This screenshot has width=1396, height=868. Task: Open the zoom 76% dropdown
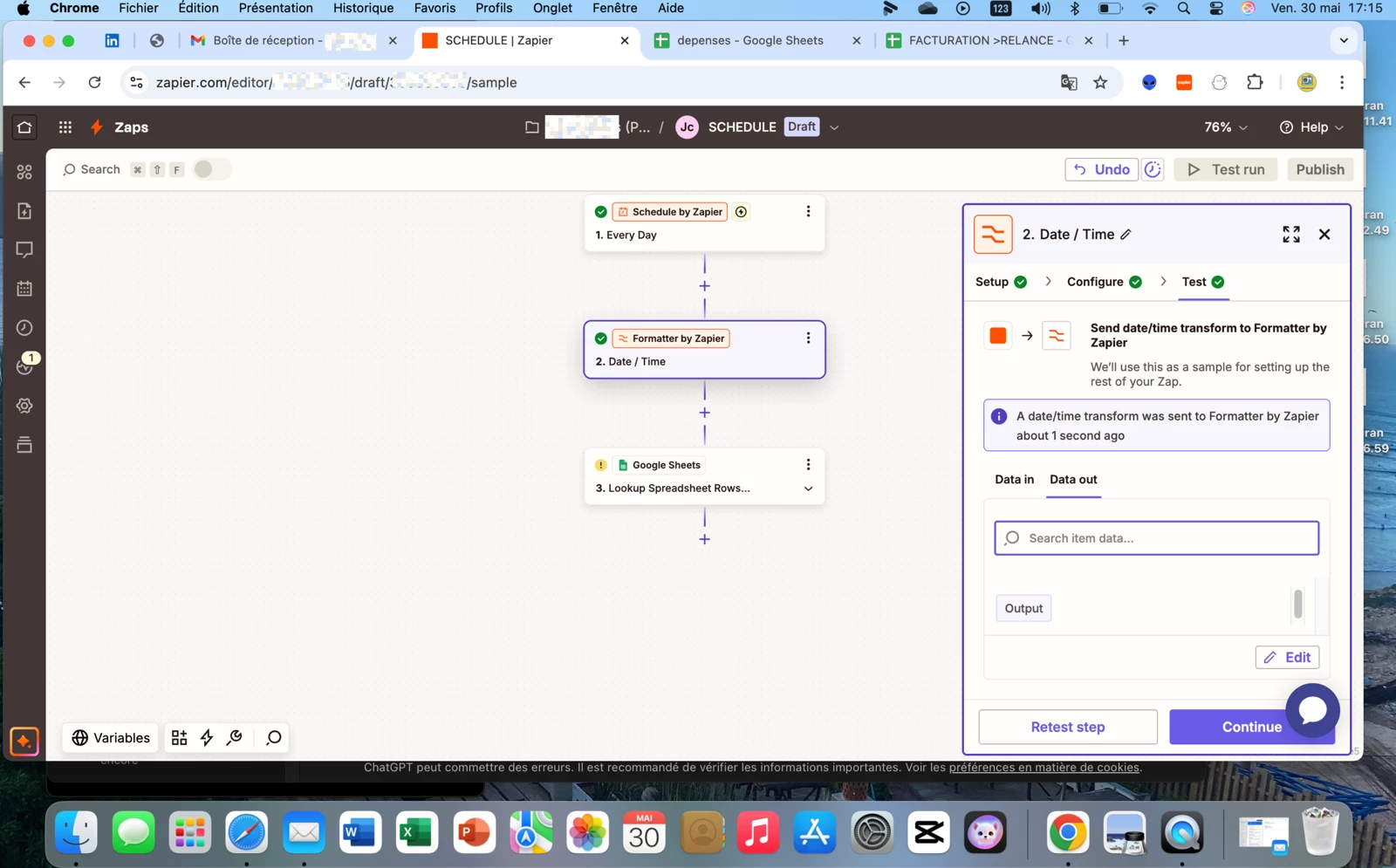(1226, 127)
